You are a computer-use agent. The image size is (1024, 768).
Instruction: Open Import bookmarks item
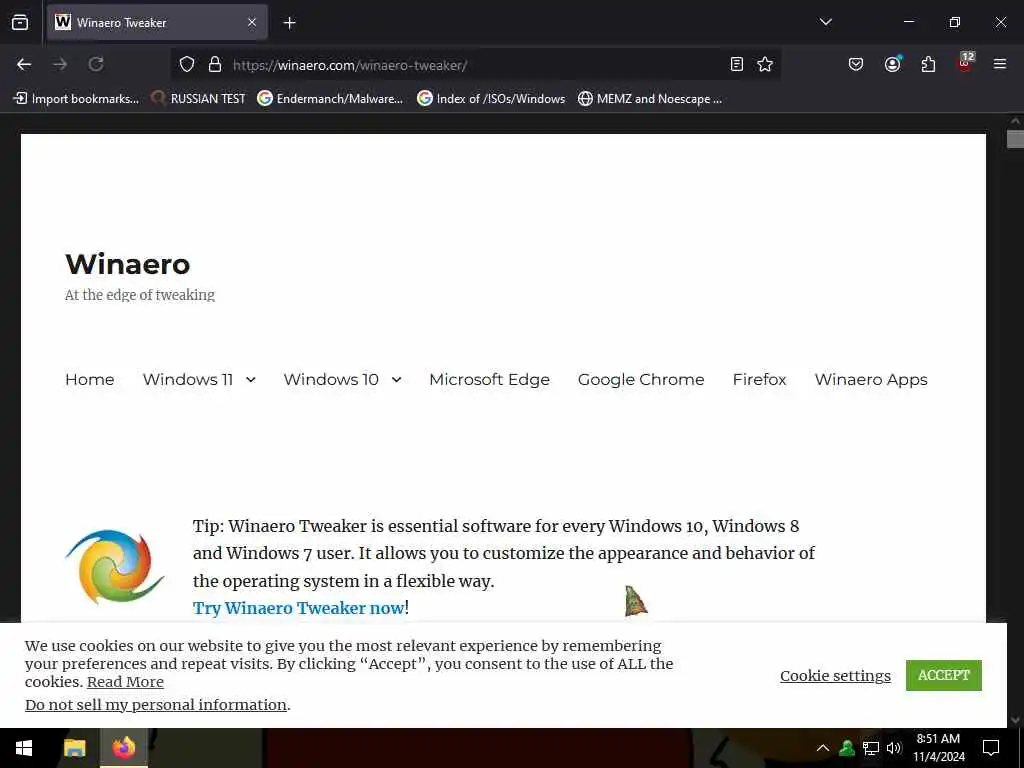point(76,99)
